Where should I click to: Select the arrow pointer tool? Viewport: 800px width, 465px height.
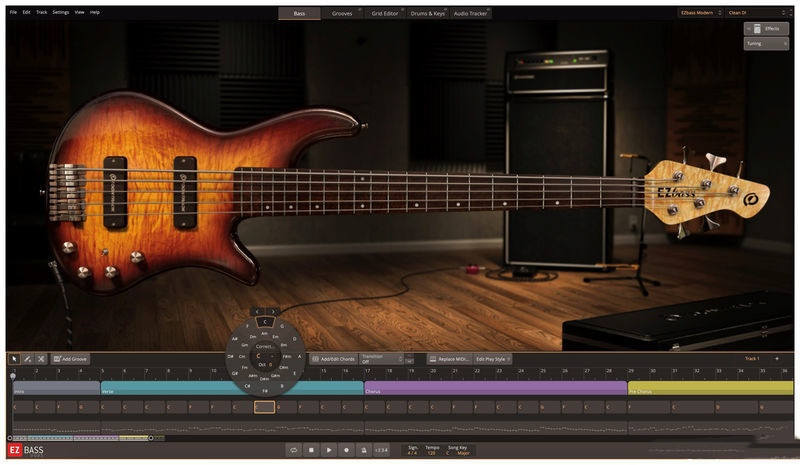pos(14,359)
